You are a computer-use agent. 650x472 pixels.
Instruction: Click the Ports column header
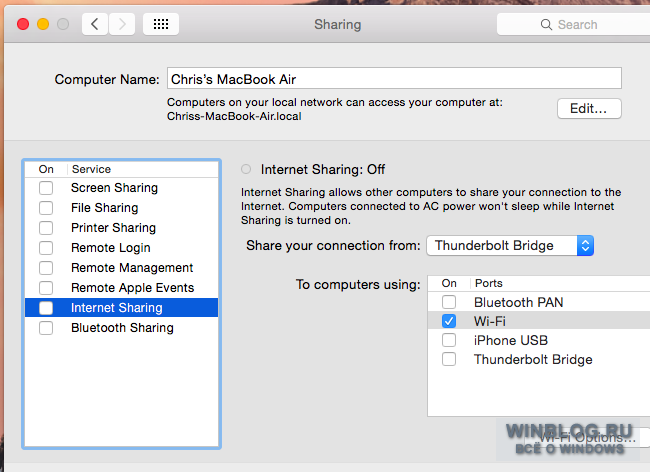(x=489, y=283)
